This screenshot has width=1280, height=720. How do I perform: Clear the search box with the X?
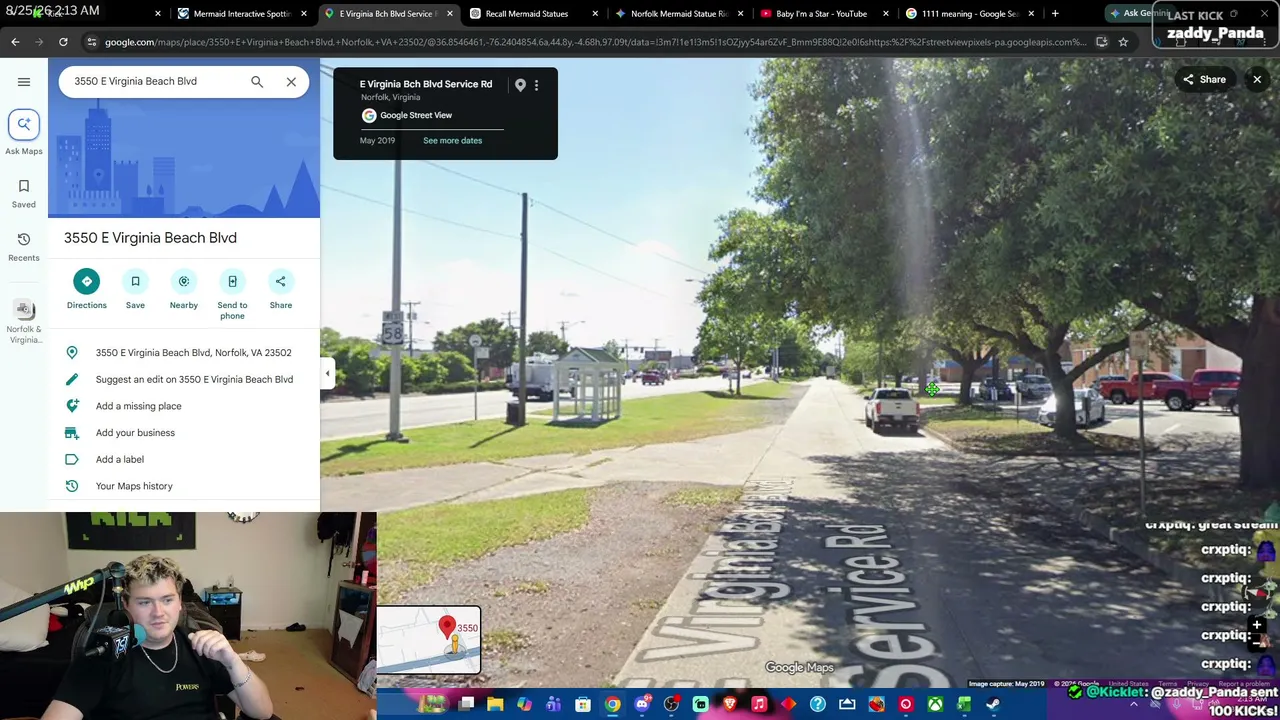pos(291,82)
